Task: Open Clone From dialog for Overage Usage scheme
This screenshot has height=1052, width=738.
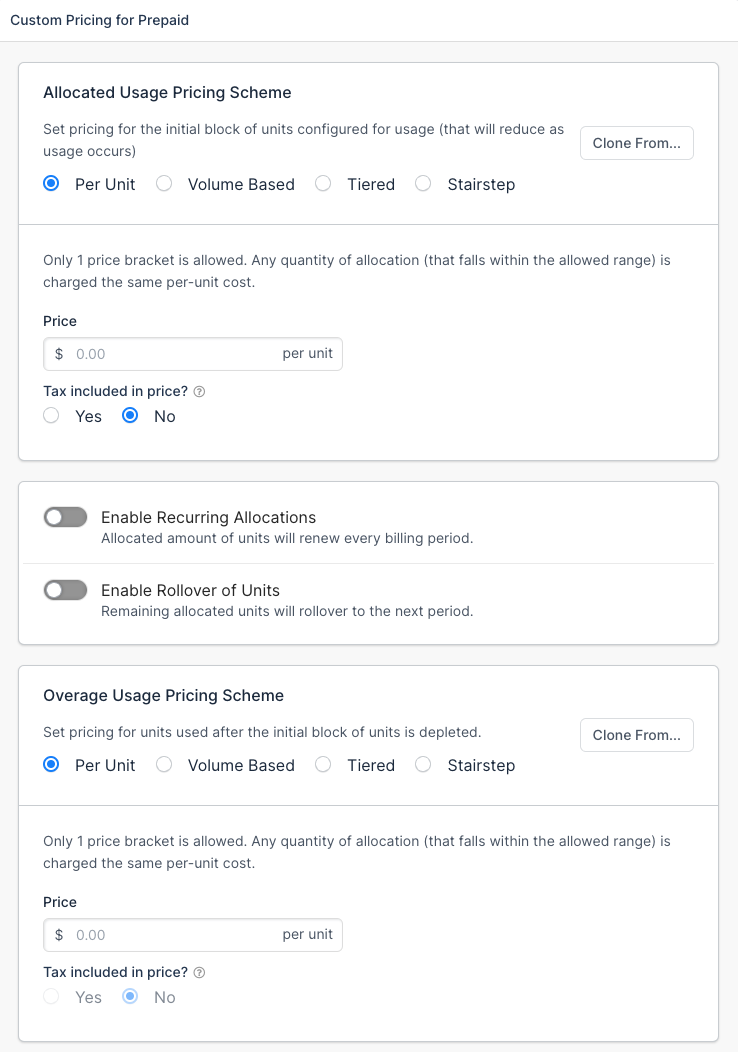Action: 636,734
